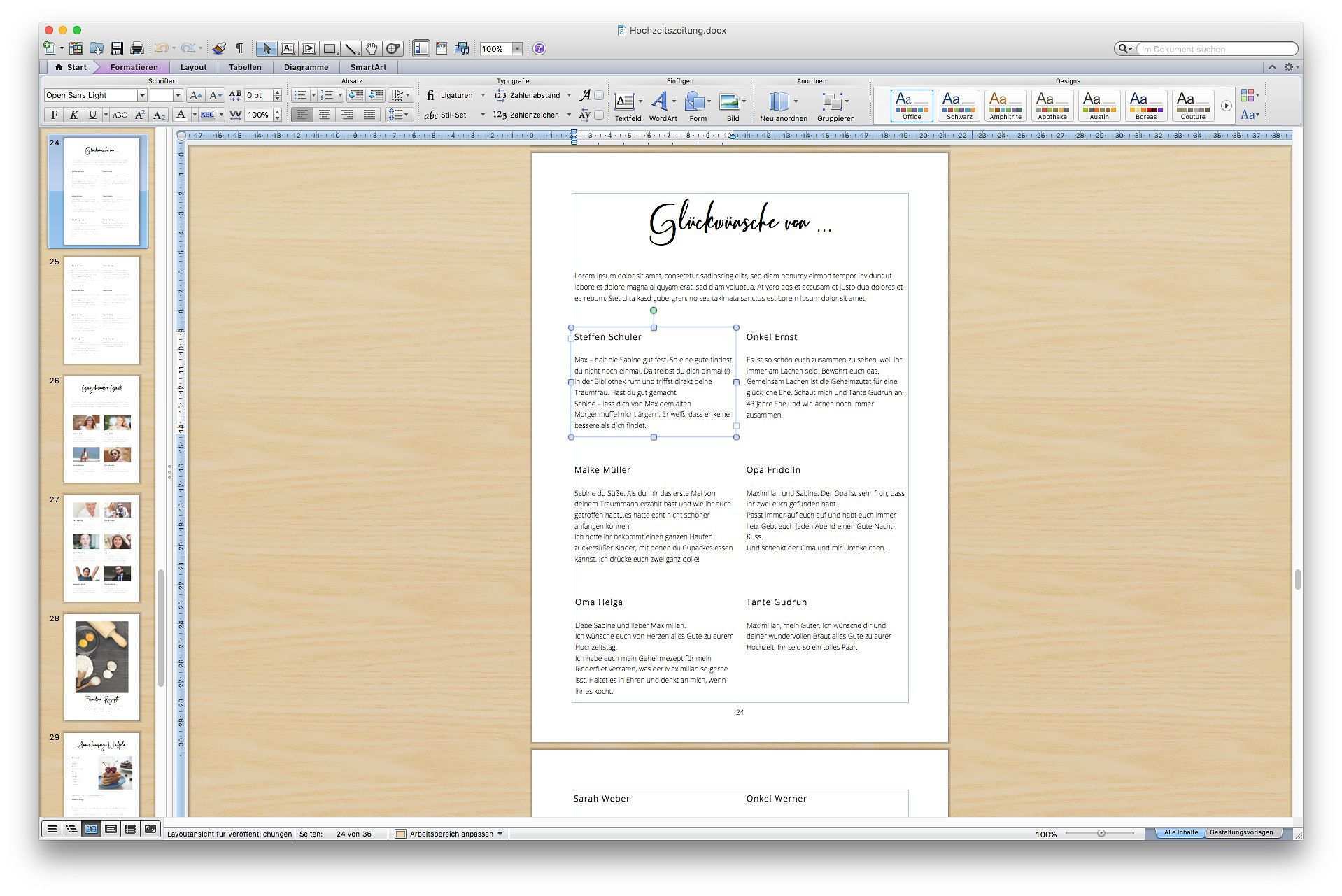The width and height of the screenshot is (1342, 896).
Task: Expand the Ligaturen dropdown
Action: click(482, 95)
